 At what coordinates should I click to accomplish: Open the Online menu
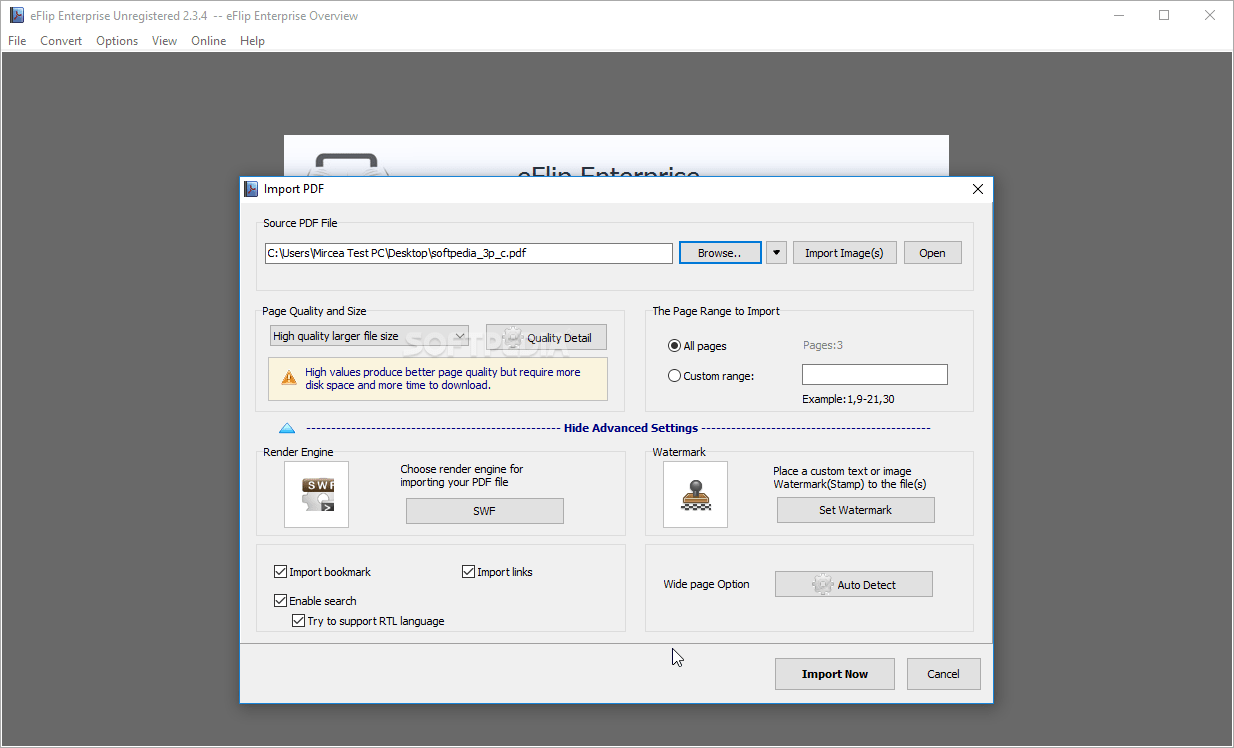point(209,41)
